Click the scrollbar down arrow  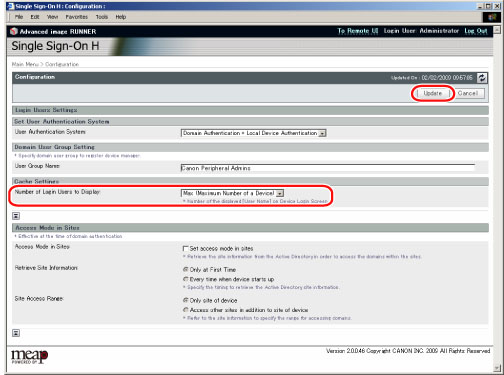click(x=497, y=368)
